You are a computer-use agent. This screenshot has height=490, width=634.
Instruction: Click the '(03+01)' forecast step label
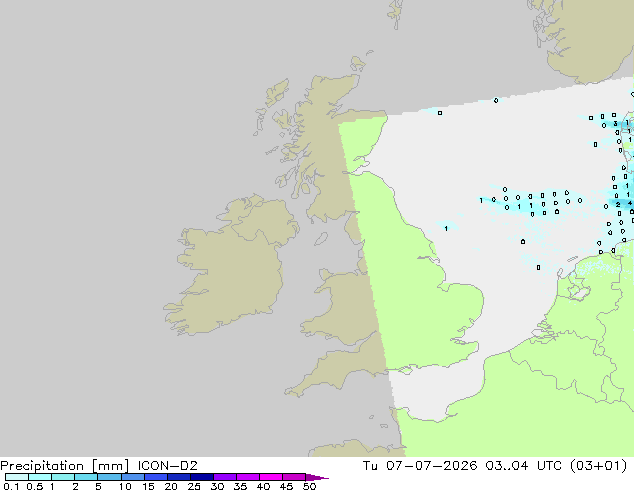[x=598, y=466]
